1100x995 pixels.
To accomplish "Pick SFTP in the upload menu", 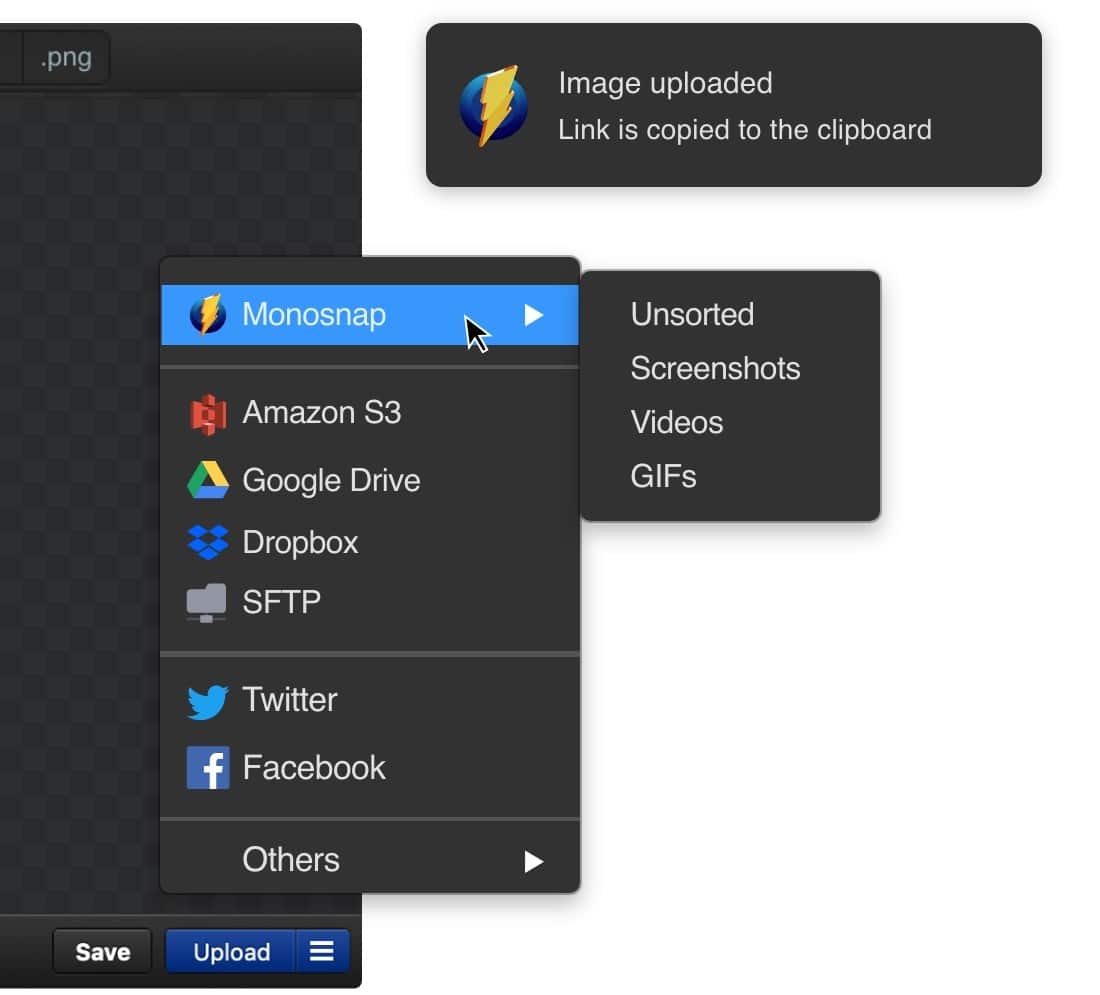I will [370, 603].
